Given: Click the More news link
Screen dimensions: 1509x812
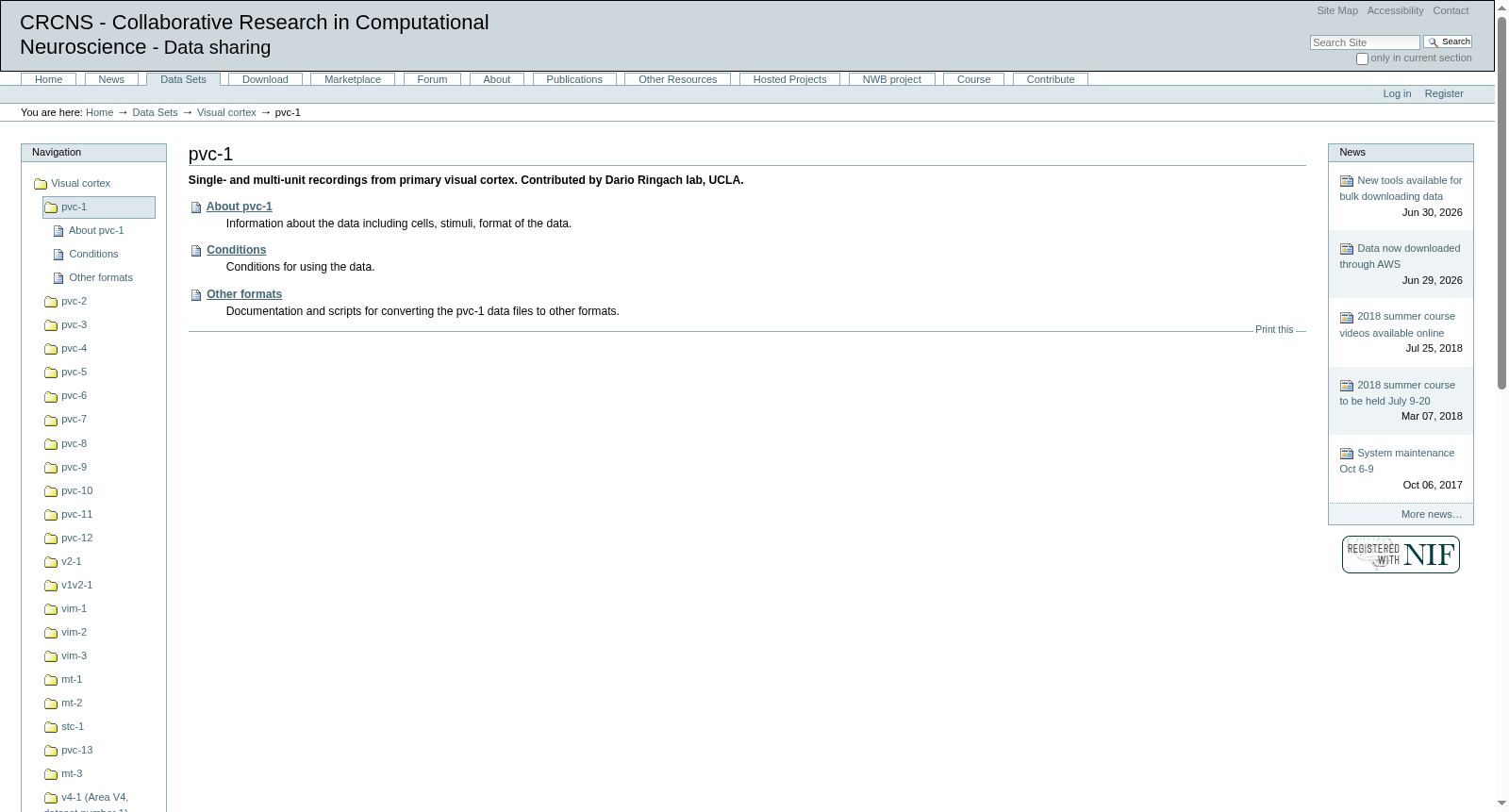Looking at the screenshot, I should tap(1432, 514).
